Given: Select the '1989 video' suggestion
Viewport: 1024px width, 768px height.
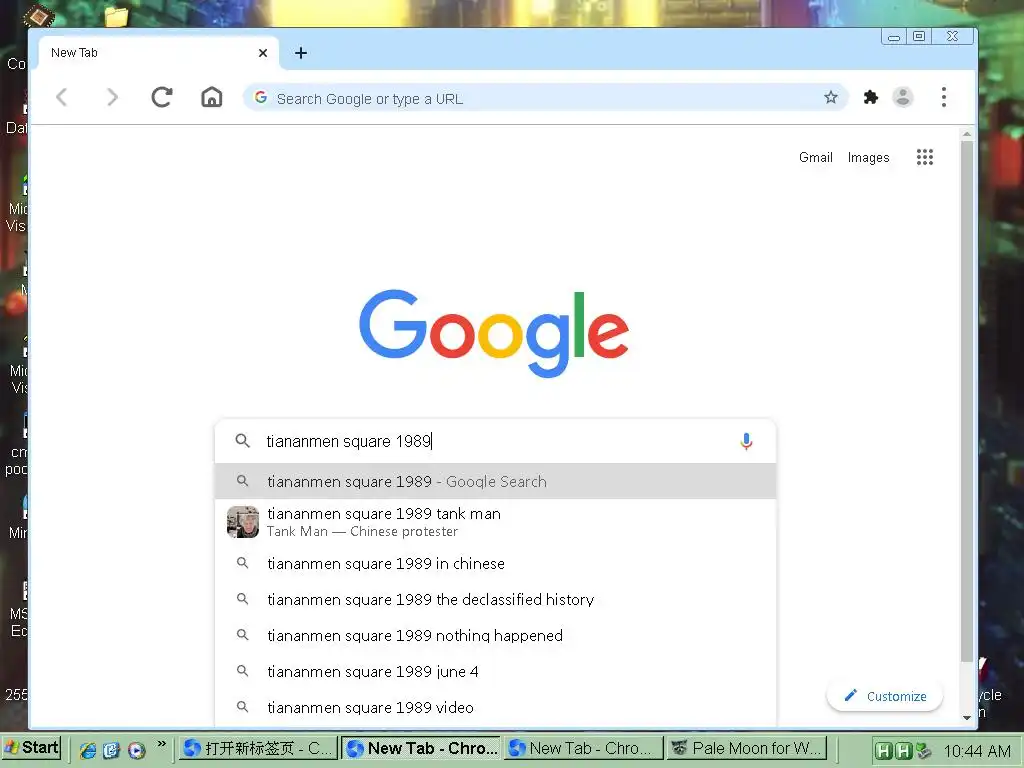Looking at the screenshot, I should [x=496, y=707].
